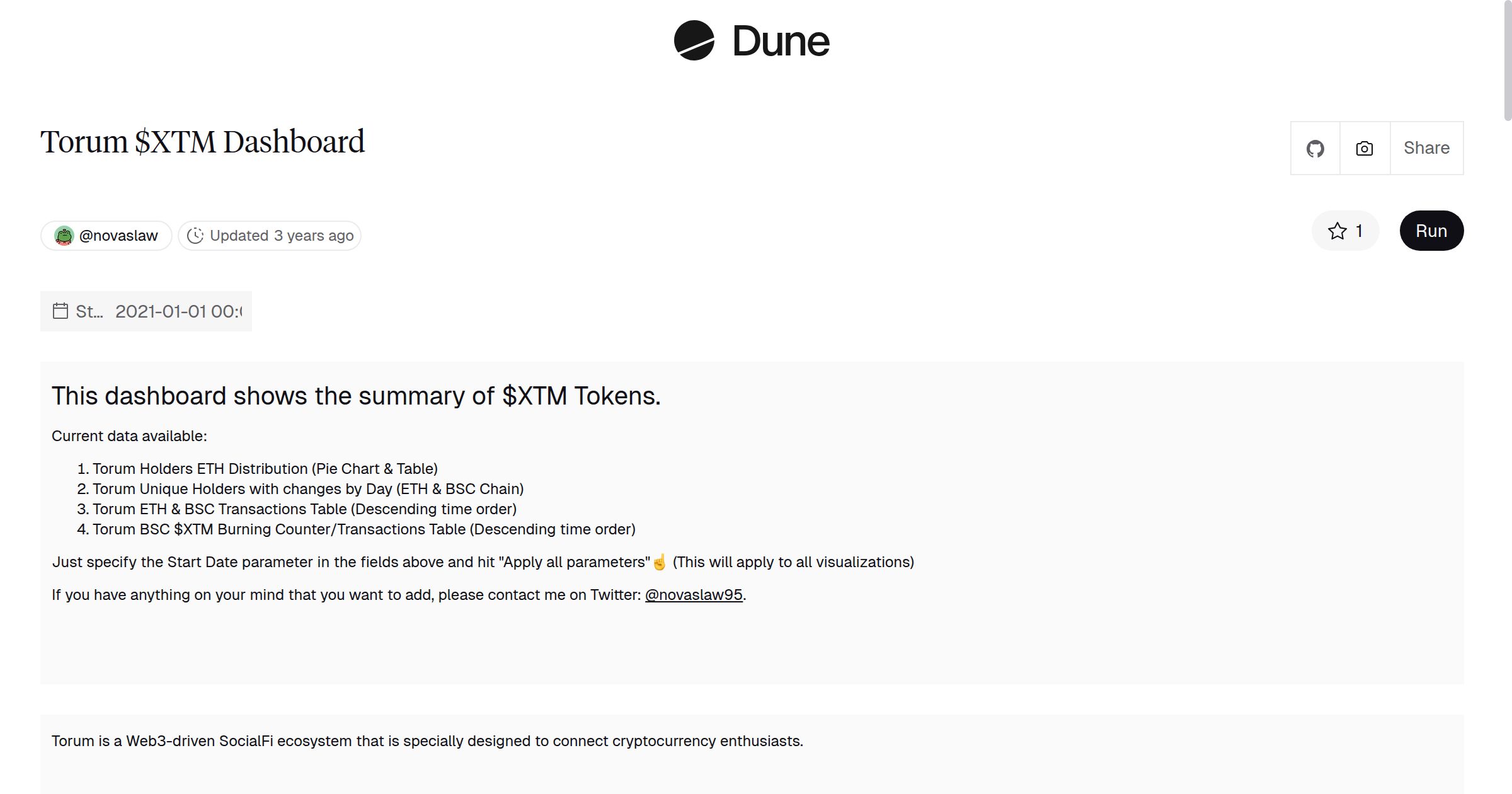Open the @novaslaw author pill

point(106,235)
